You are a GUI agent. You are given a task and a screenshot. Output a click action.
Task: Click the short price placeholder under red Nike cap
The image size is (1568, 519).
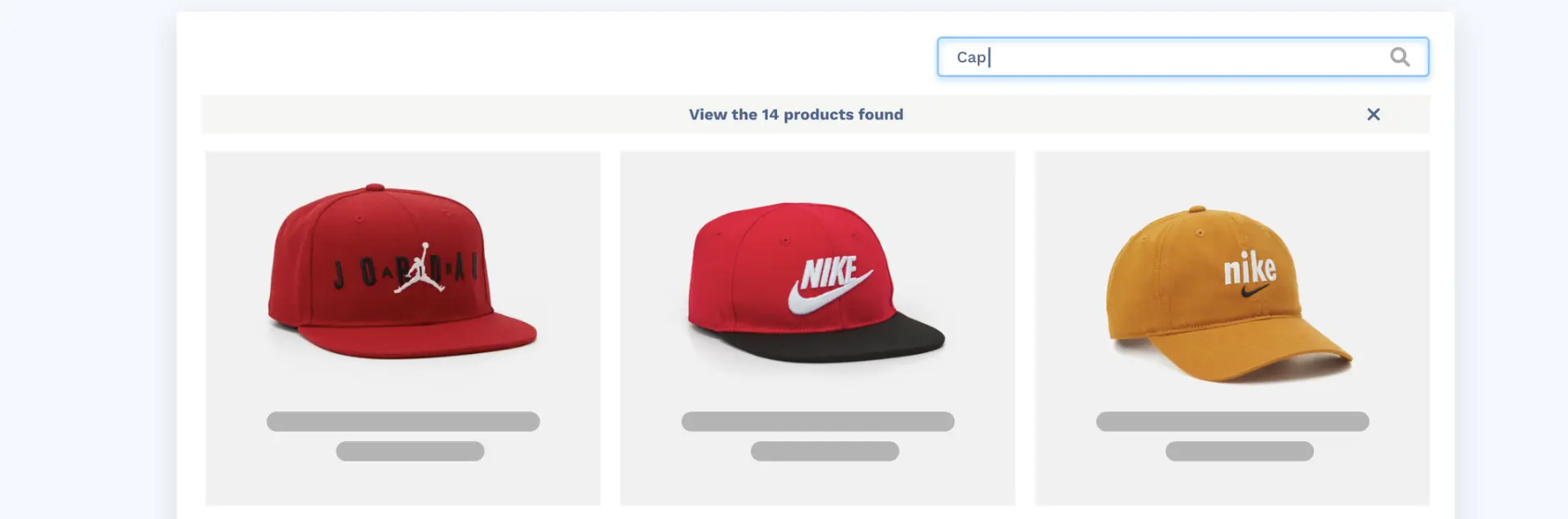pos(824,451)
